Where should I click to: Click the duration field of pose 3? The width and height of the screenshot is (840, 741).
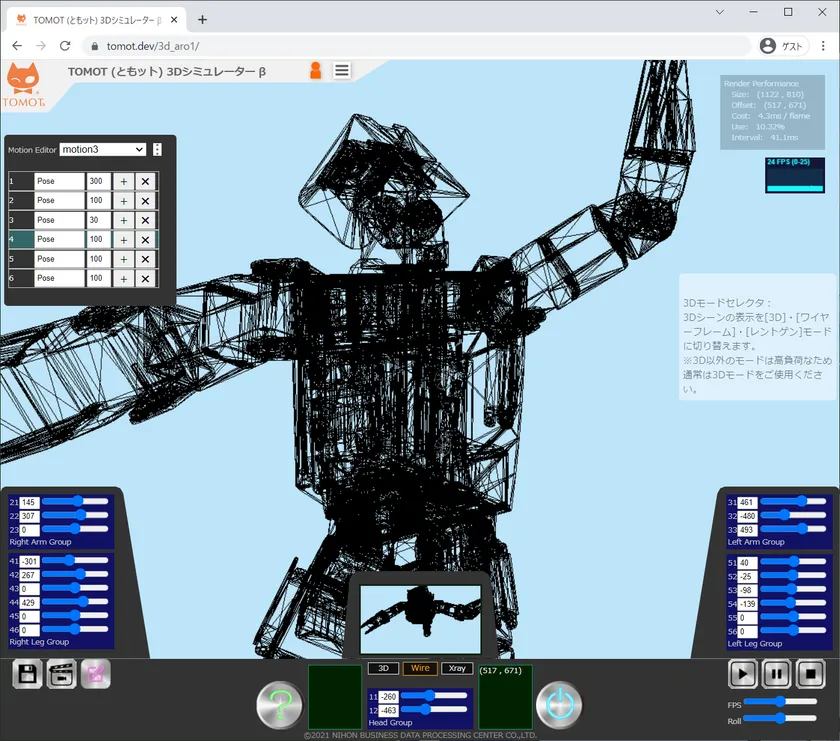98,220
